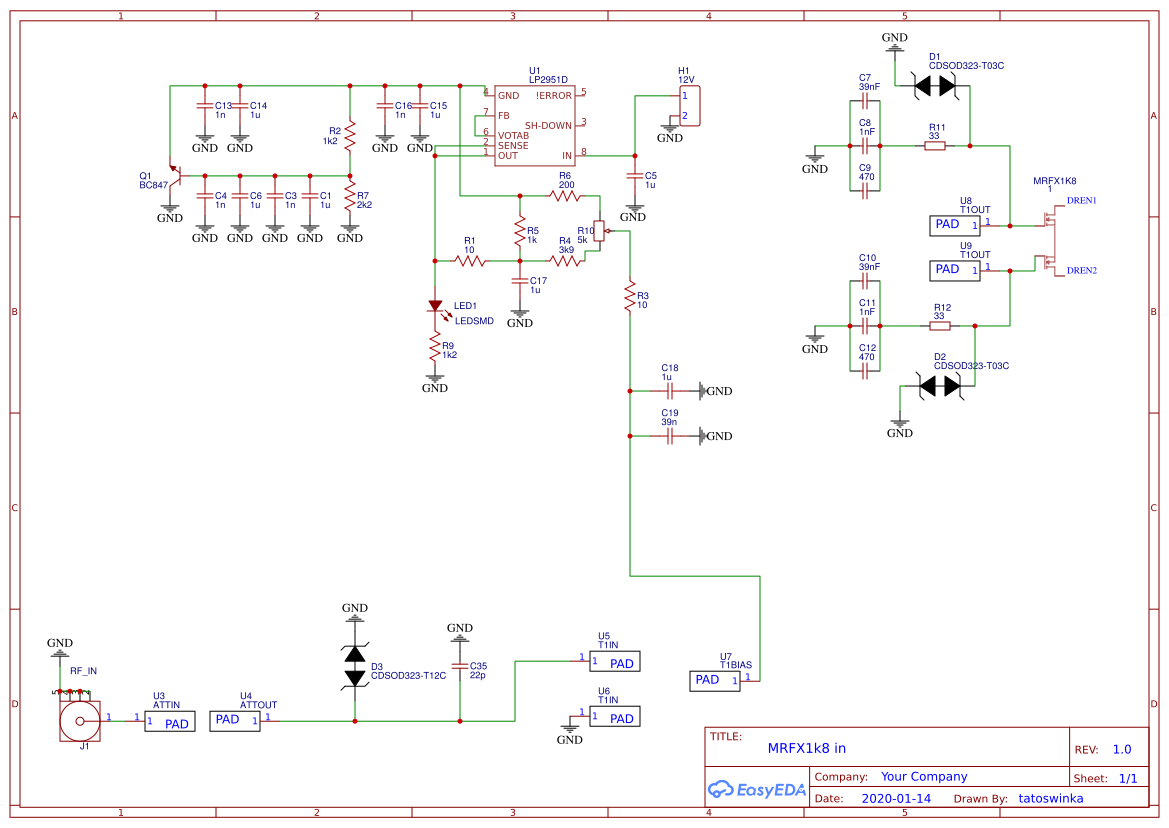
Task: Click the U6 T1IN pad box
Action: tap(615, 717)
